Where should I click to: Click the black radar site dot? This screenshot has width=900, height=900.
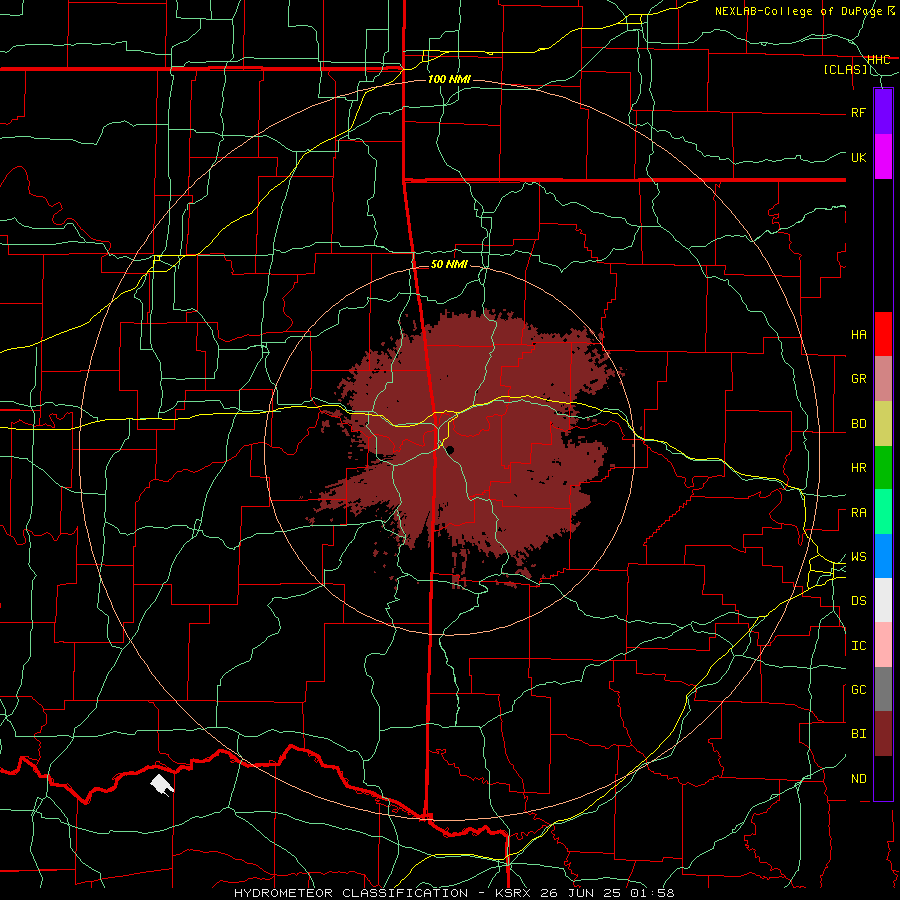450,450
